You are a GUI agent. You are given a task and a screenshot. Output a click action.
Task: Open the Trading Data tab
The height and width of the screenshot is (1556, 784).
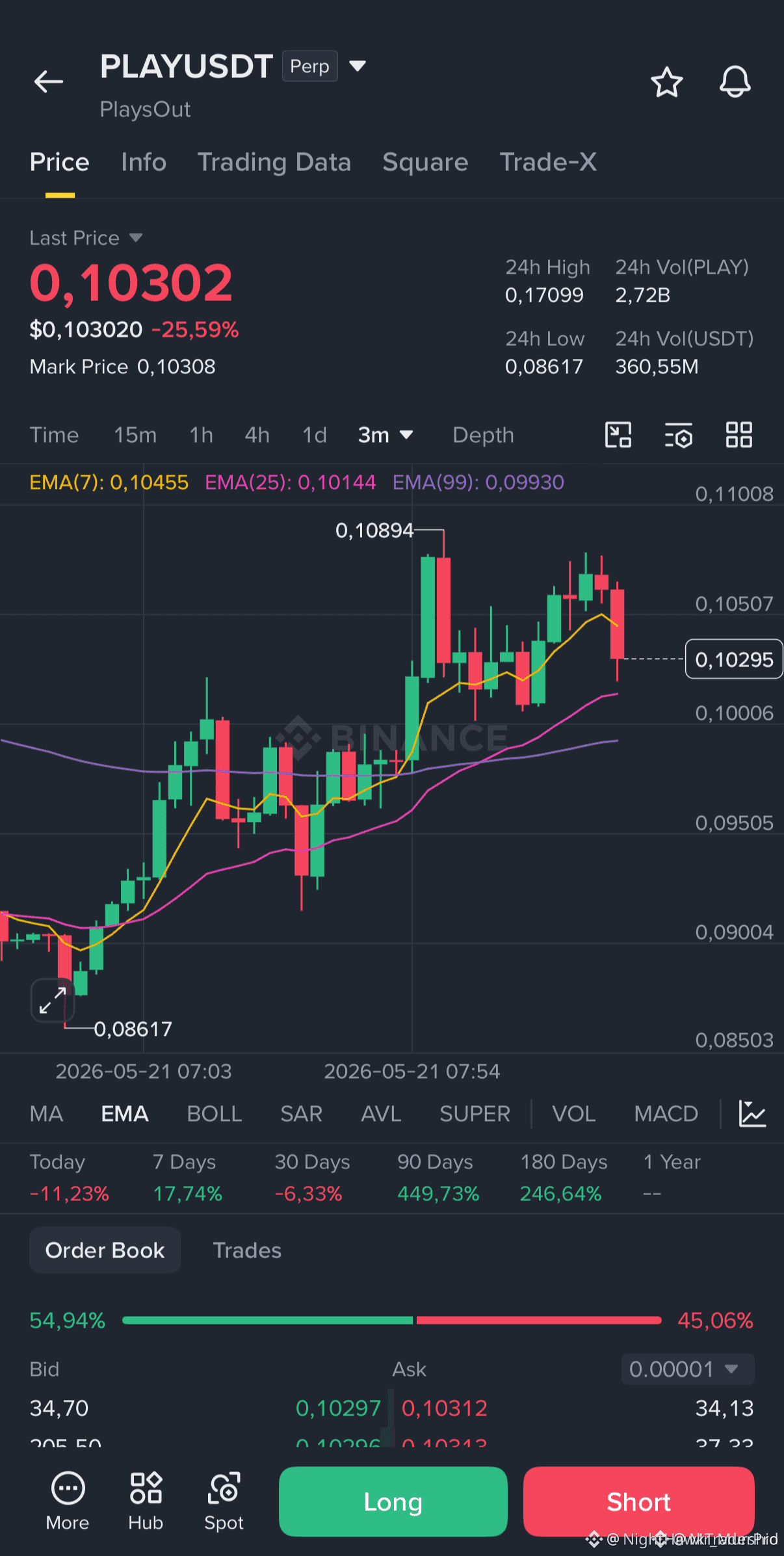click(274, 162)
